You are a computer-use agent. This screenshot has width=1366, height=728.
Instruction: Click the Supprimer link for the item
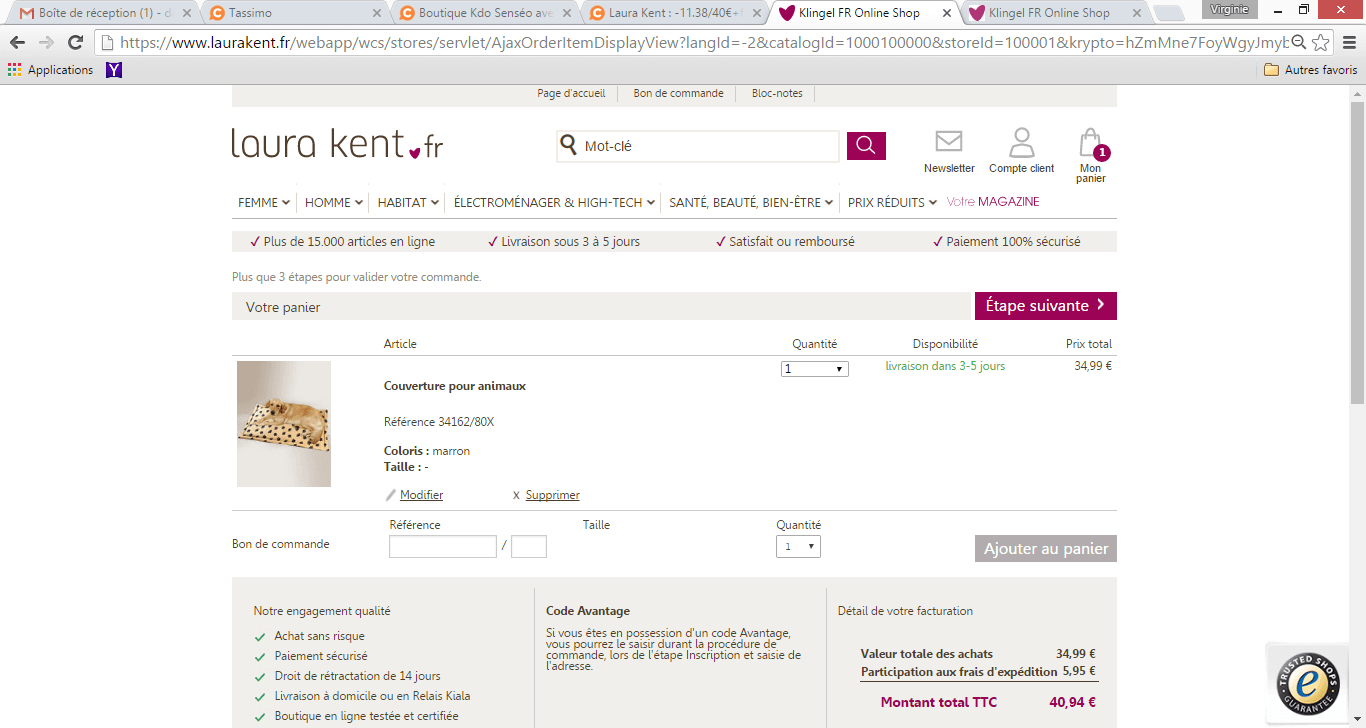click(x=552, y=495)
